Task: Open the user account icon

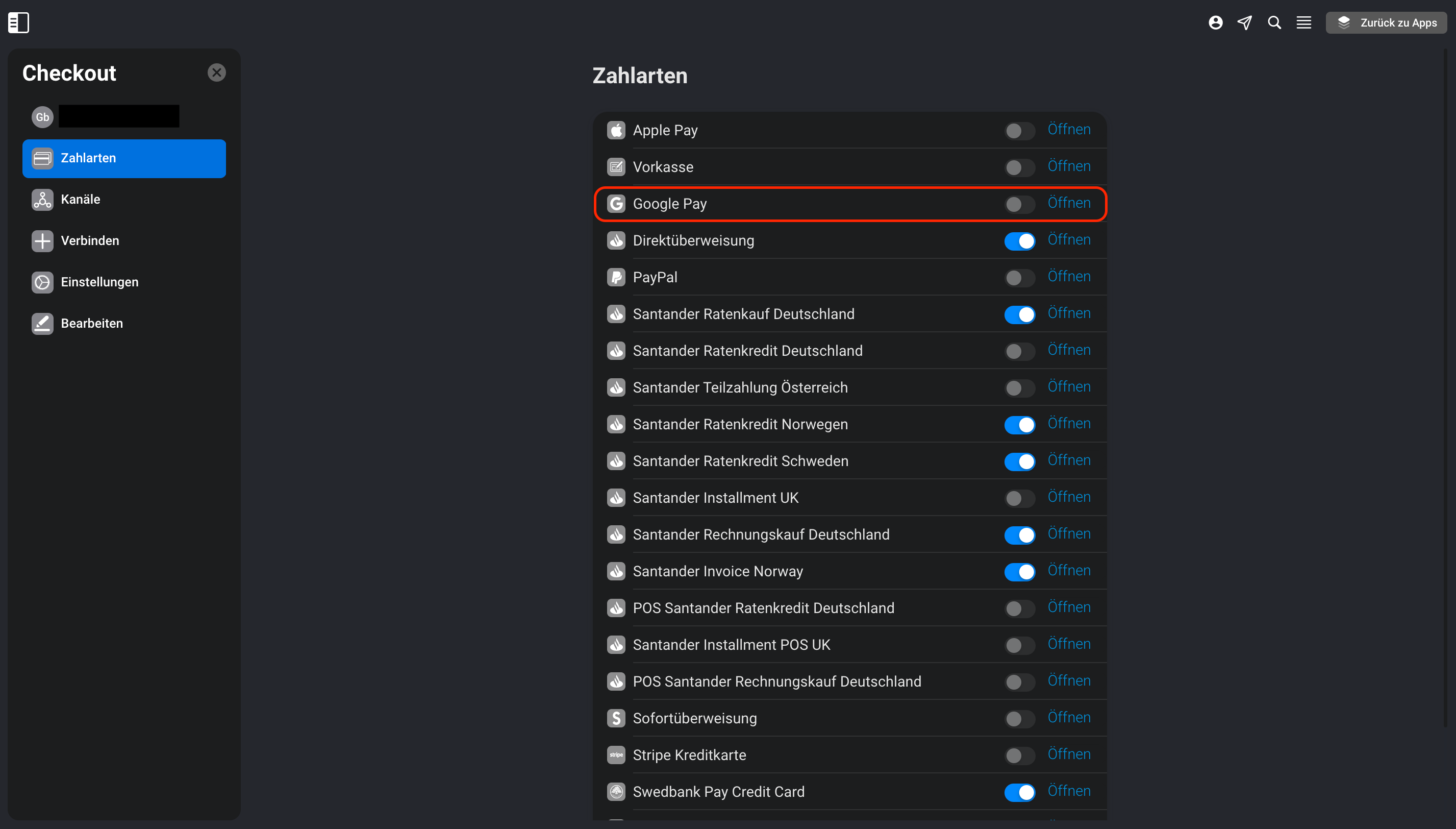Action: pyautogui.click(x=1215, y=23)
